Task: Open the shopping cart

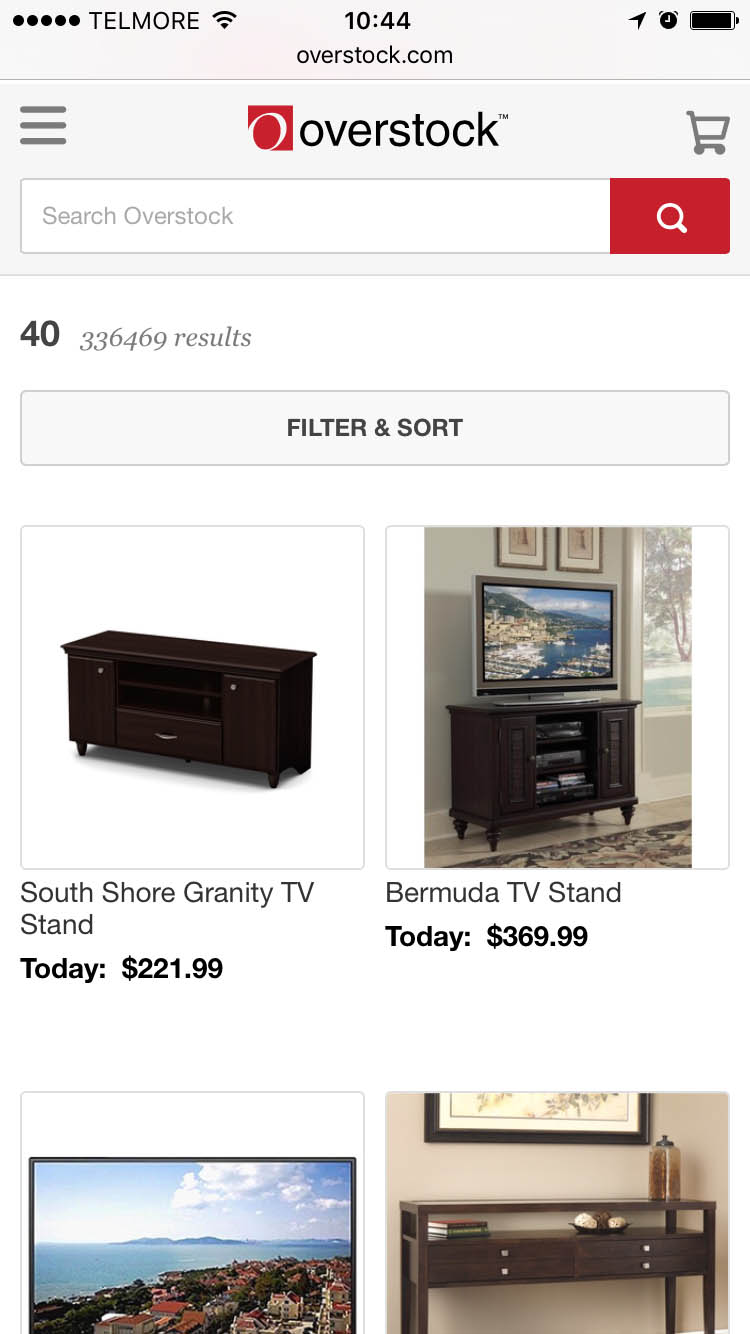Action: [707, 132]
